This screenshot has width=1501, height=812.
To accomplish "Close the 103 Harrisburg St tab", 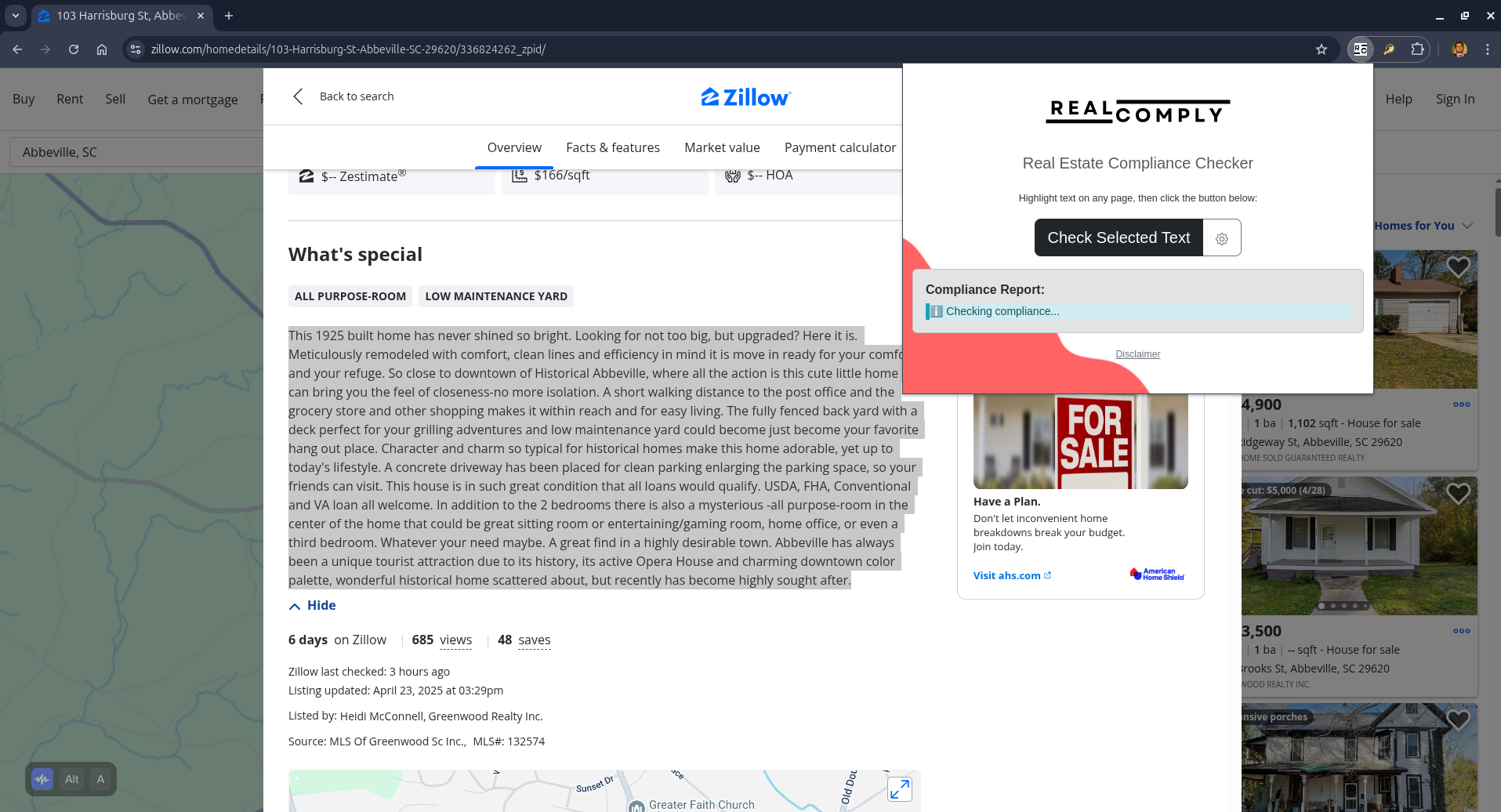I will point(201,16).
